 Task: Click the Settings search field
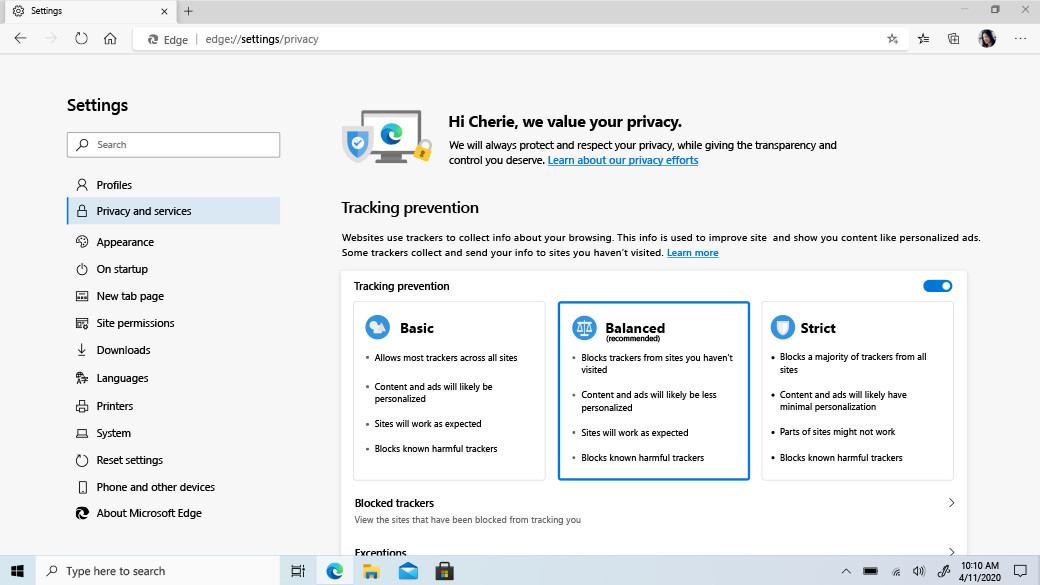173,145
